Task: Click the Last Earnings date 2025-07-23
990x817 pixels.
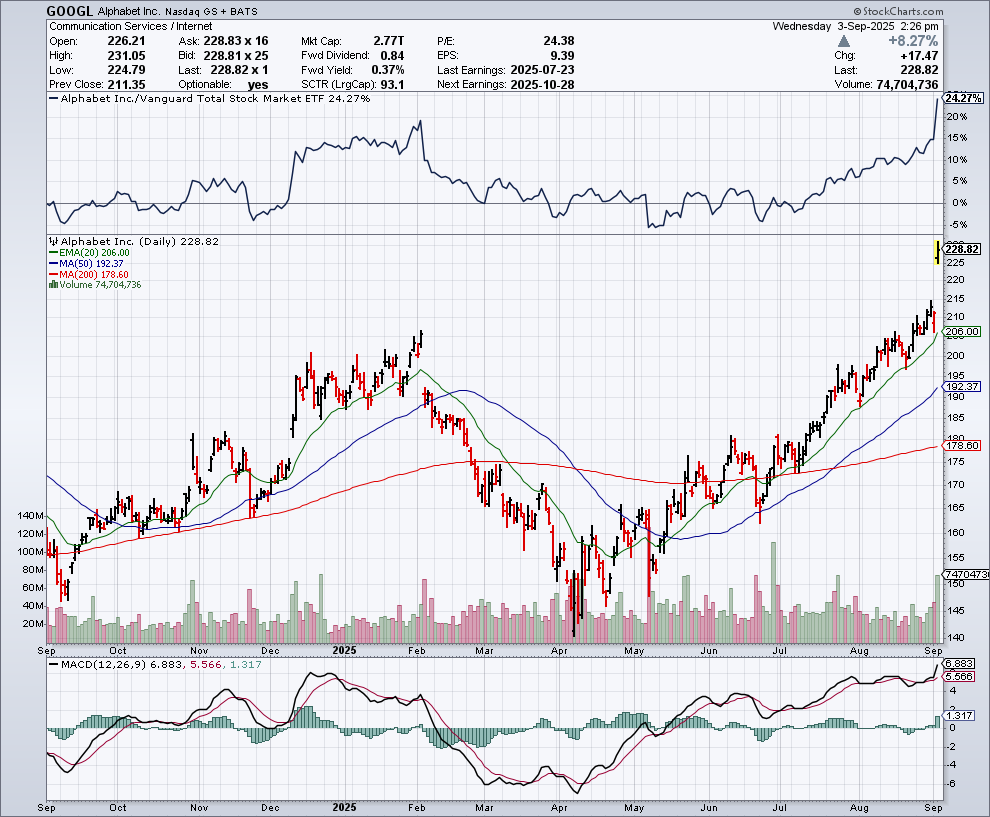Action: point(542,70)
